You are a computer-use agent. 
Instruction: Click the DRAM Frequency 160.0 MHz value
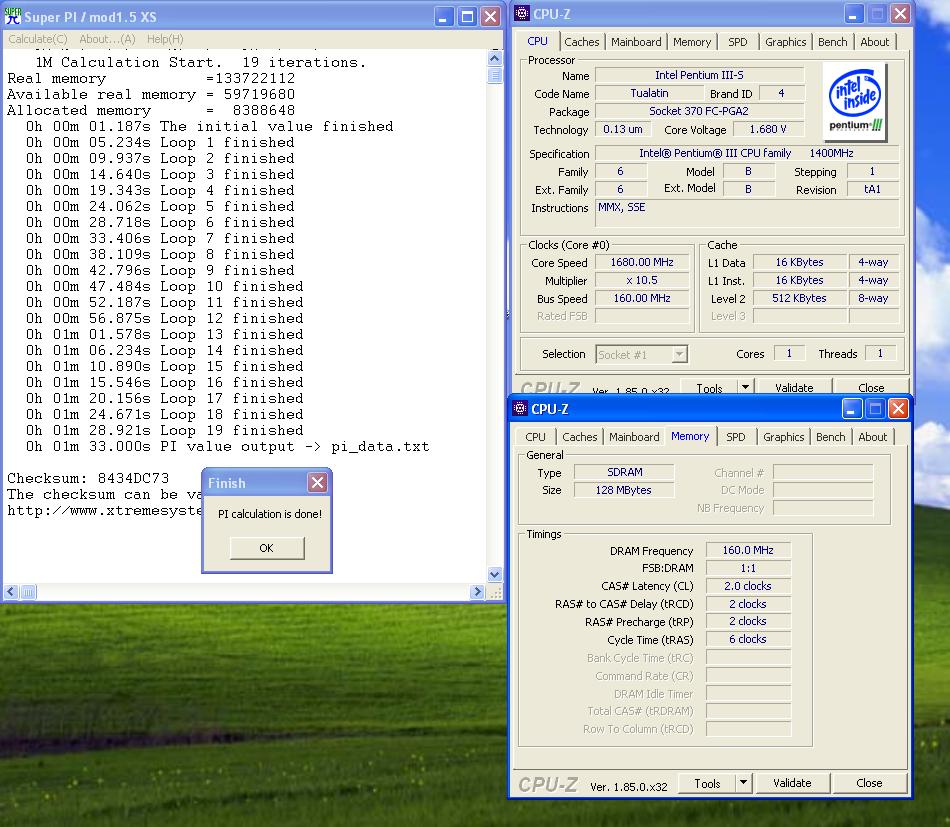[748, 550]
